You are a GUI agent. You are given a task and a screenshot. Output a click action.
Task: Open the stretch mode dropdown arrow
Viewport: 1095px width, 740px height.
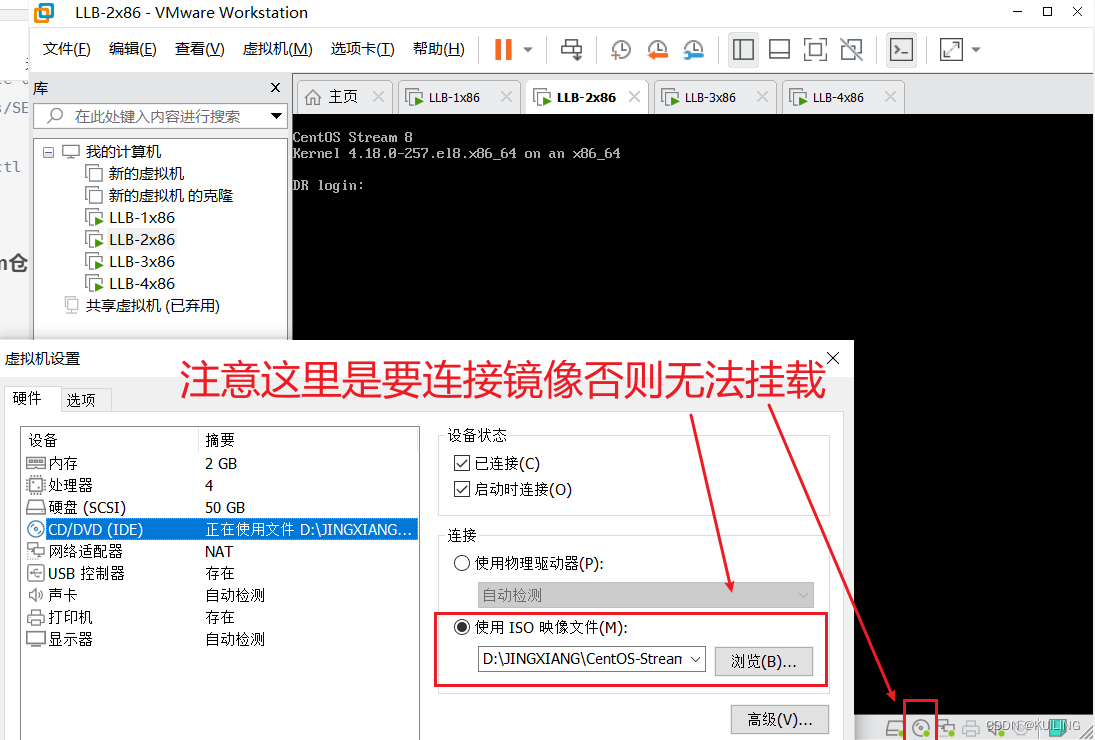point(976,50)
